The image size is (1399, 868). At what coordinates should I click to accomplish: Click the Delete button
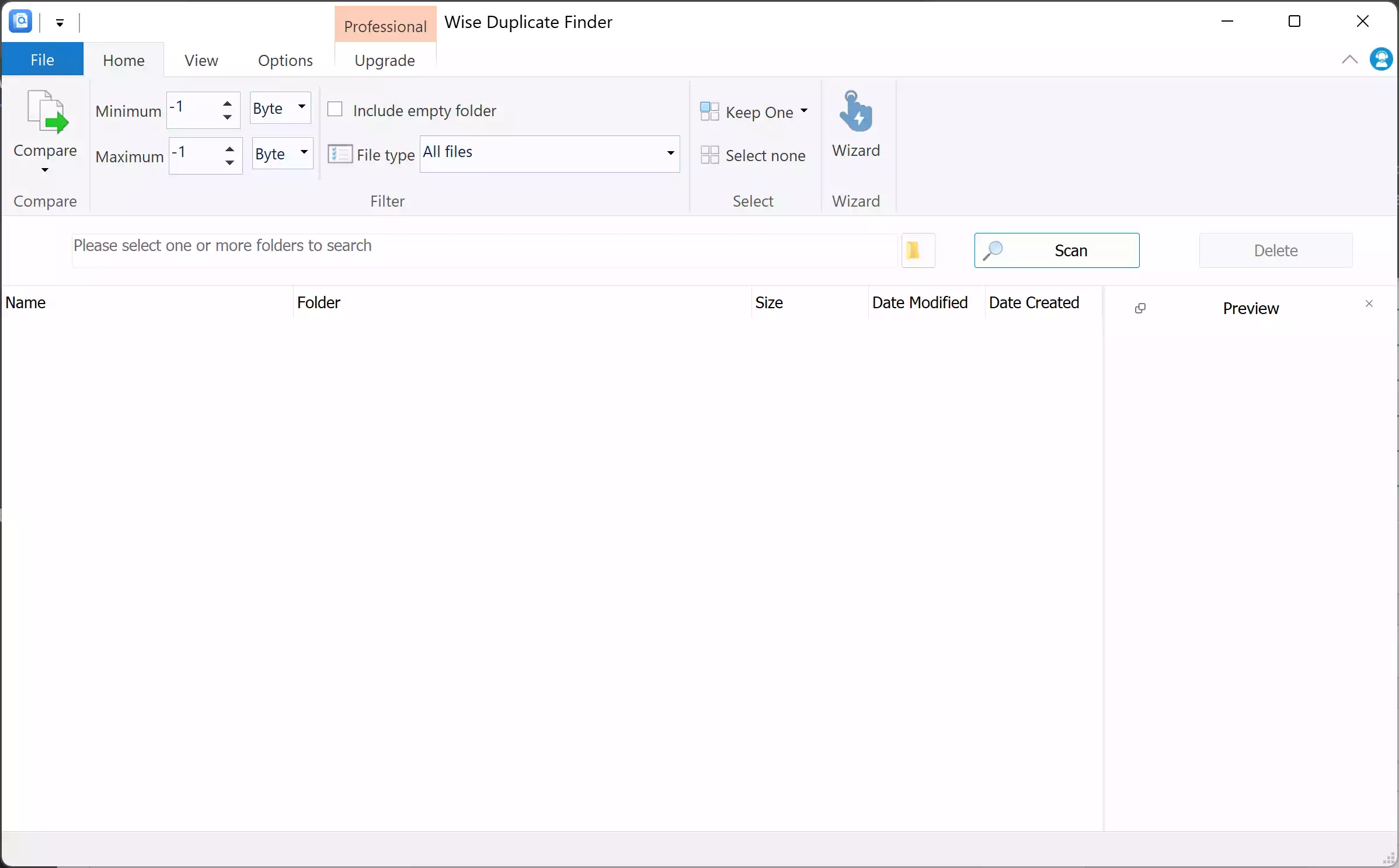1275,250
